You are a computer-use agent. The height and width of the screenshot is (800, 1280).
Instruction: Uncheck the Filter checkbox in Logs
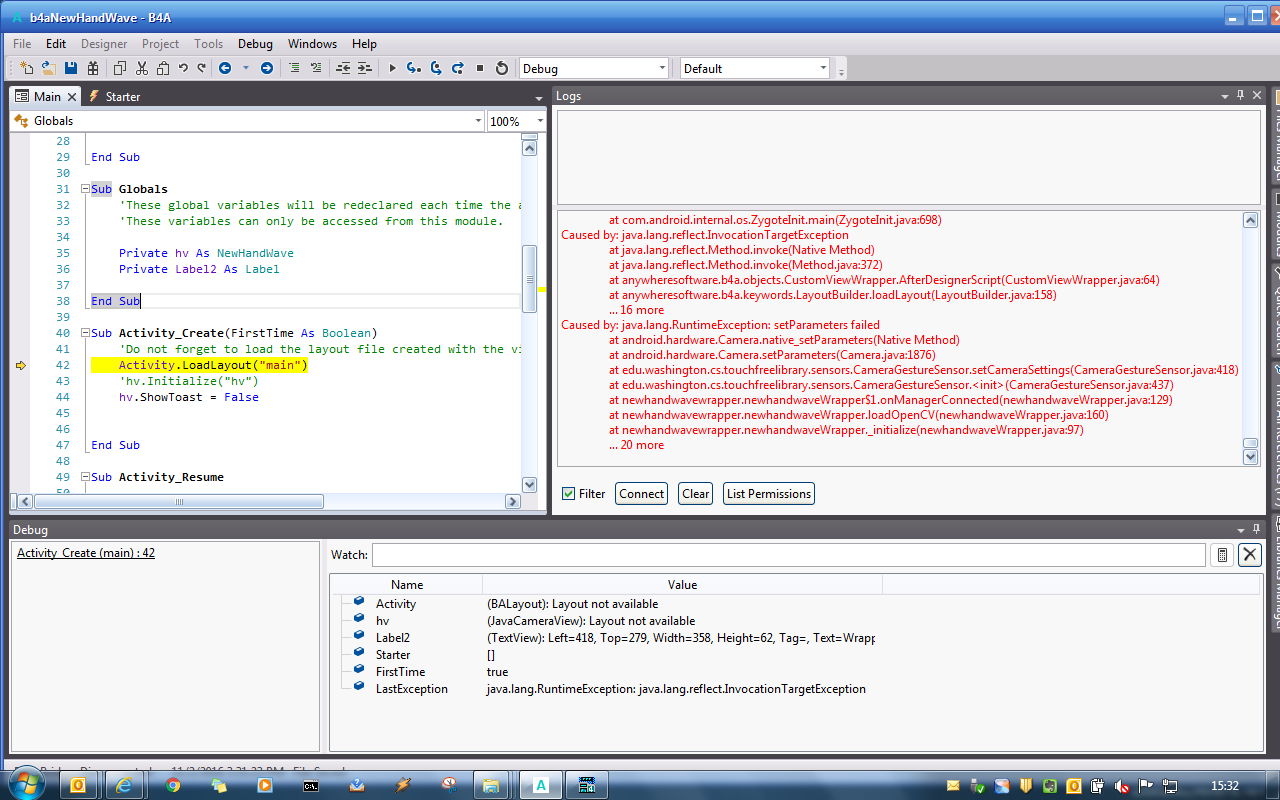tap(568, 493)
